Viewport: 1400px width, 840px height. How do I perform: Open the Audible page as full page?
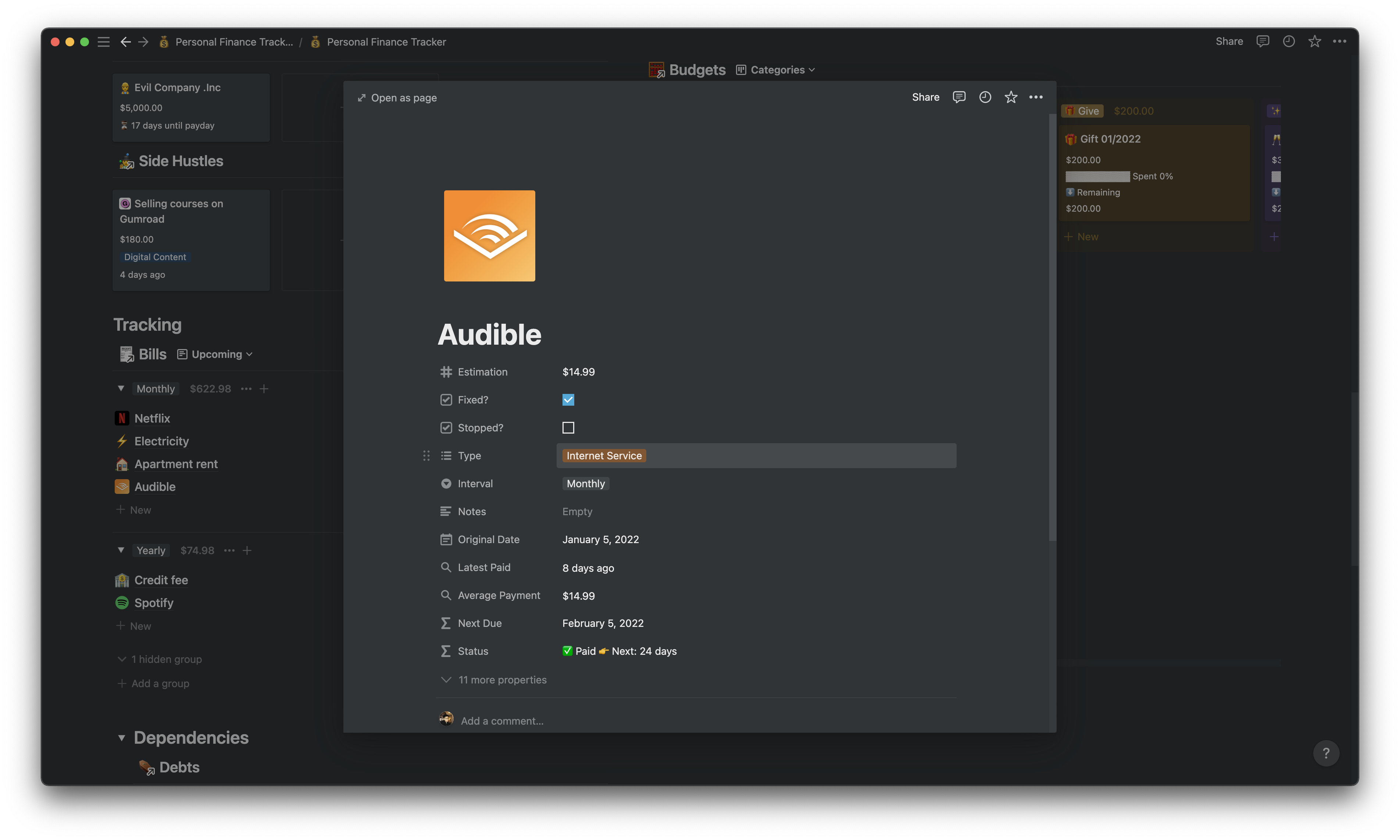(397, 97)
